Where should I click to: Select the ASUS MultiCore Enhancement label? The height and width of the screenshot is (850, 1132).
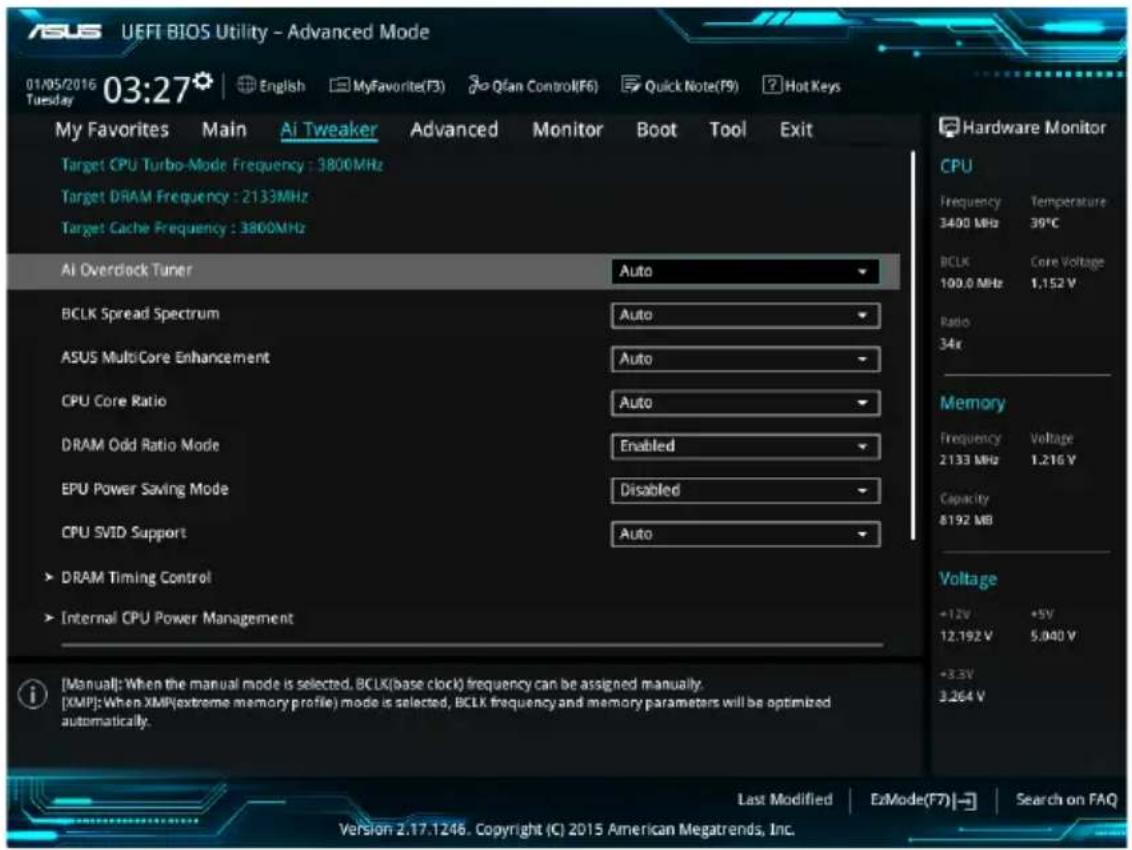pyautogui.click(x=165, y=357)
